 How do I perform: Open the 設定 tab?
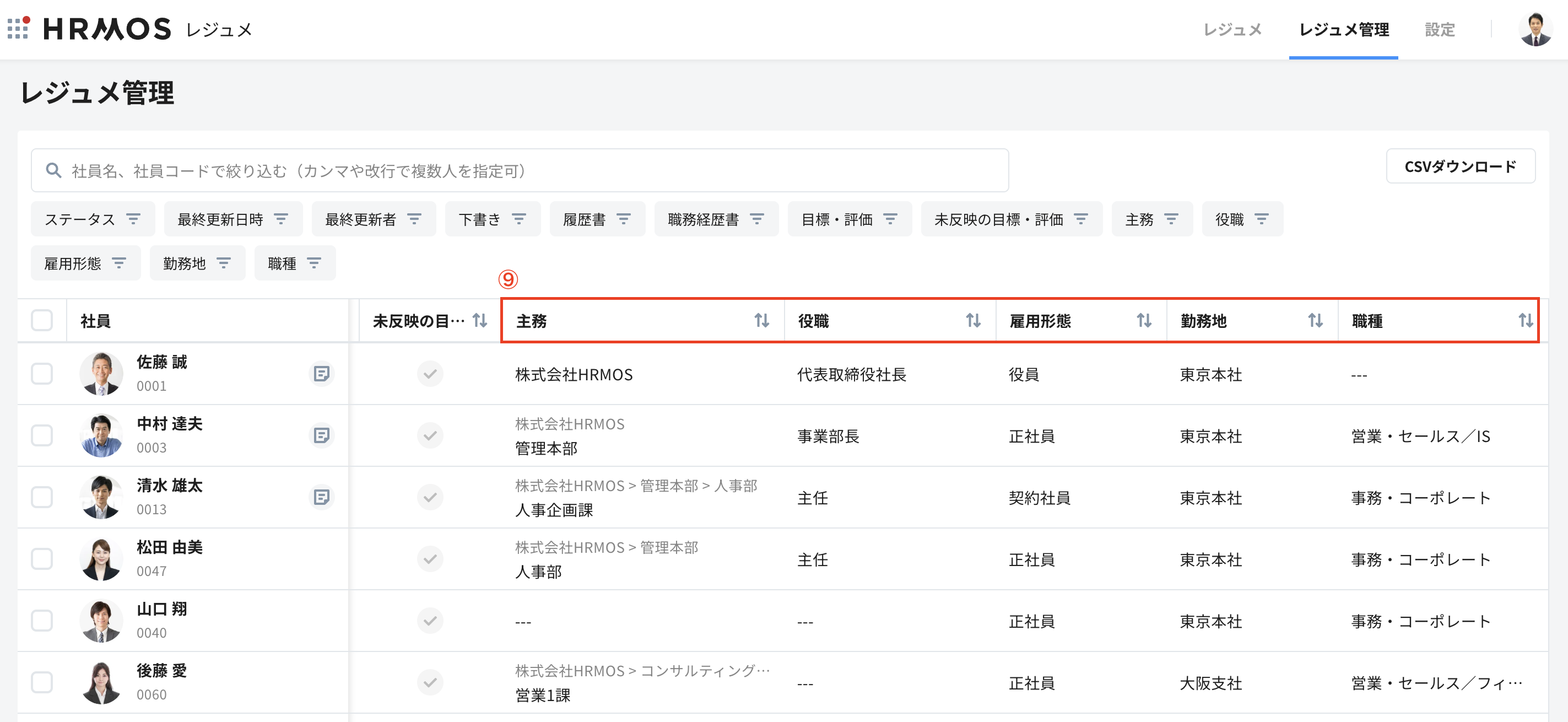point(1440,29)
